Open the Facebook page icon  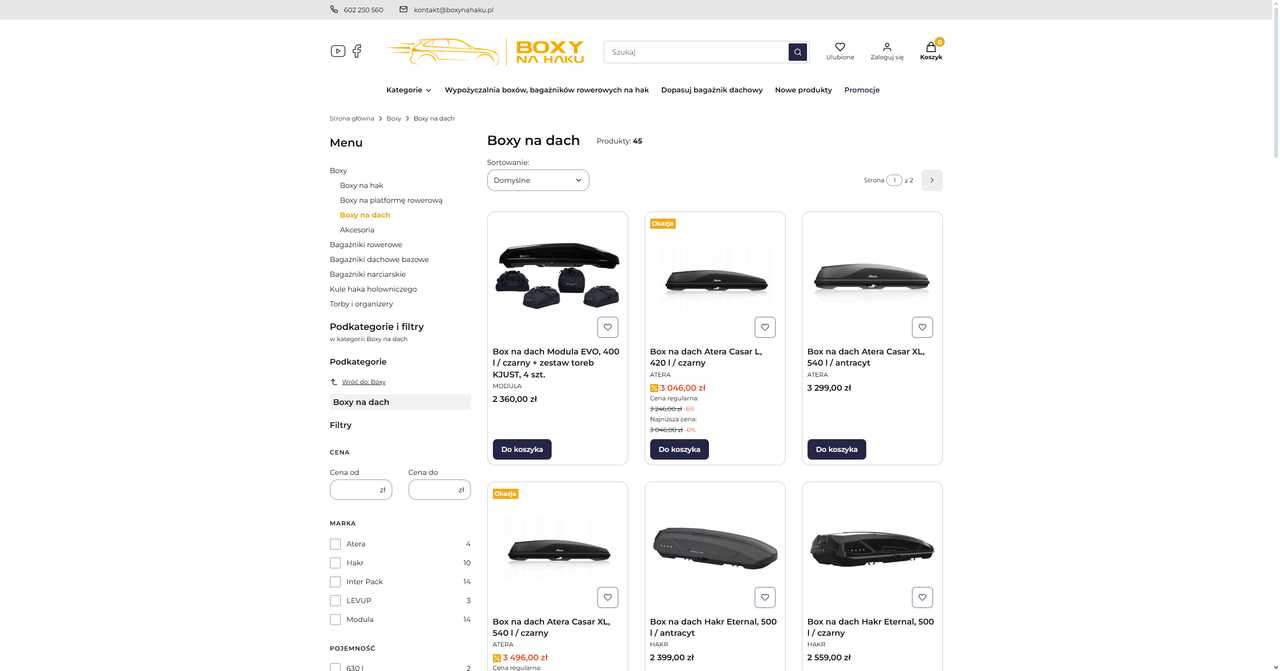coord(357,51)
